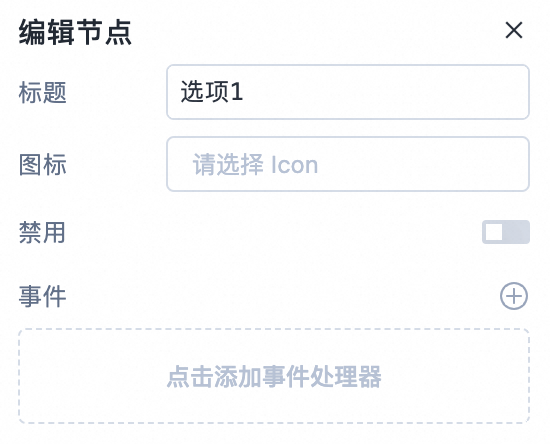
Task: Click the 禁用 label text
Action: point(42,232)
